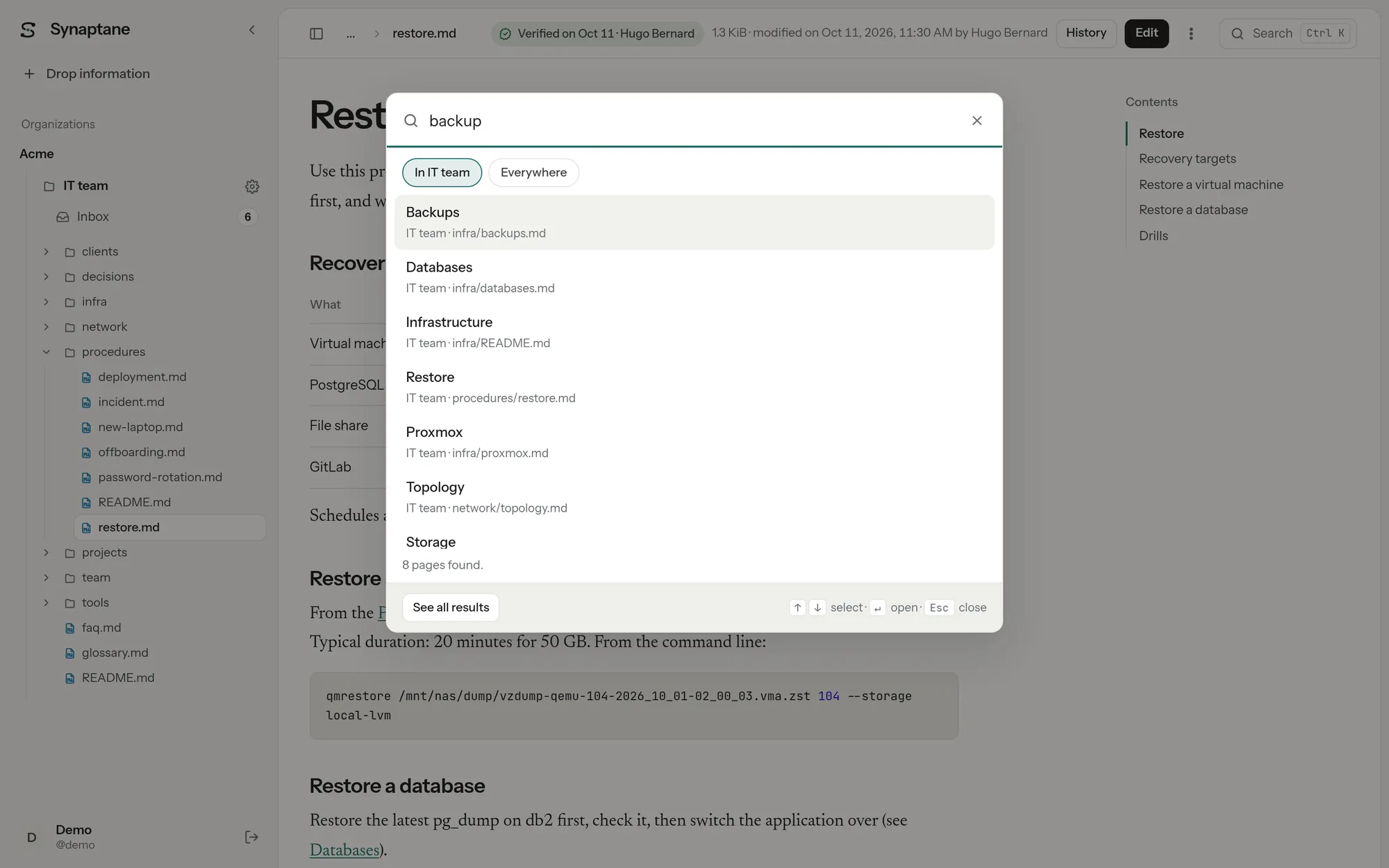Open the breadcrumb ellipsis
This screenshot has height=868, width=1389.
coord(351,34)
